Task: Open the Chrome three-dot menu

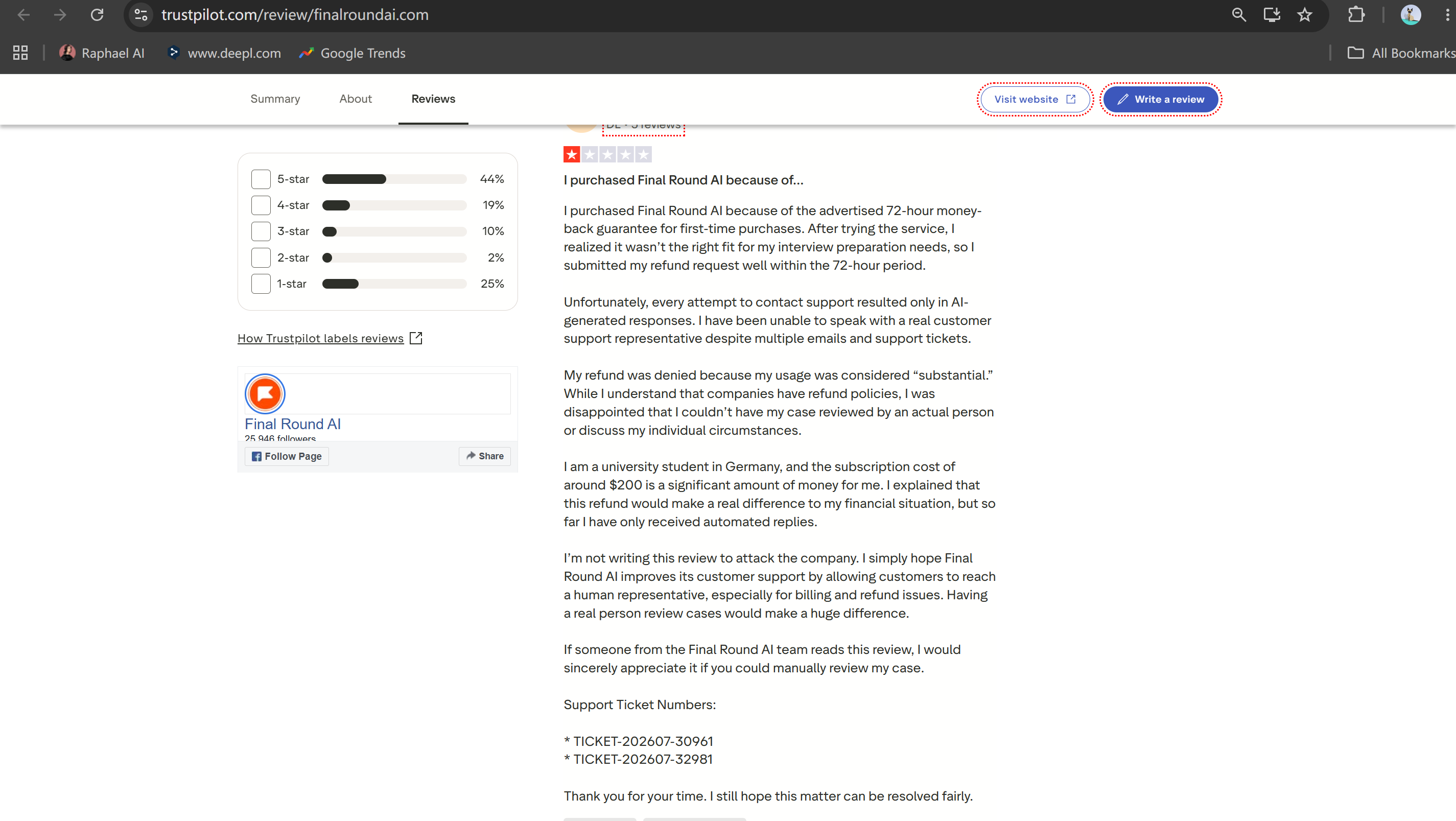Action: click(x=1447, y=15)
